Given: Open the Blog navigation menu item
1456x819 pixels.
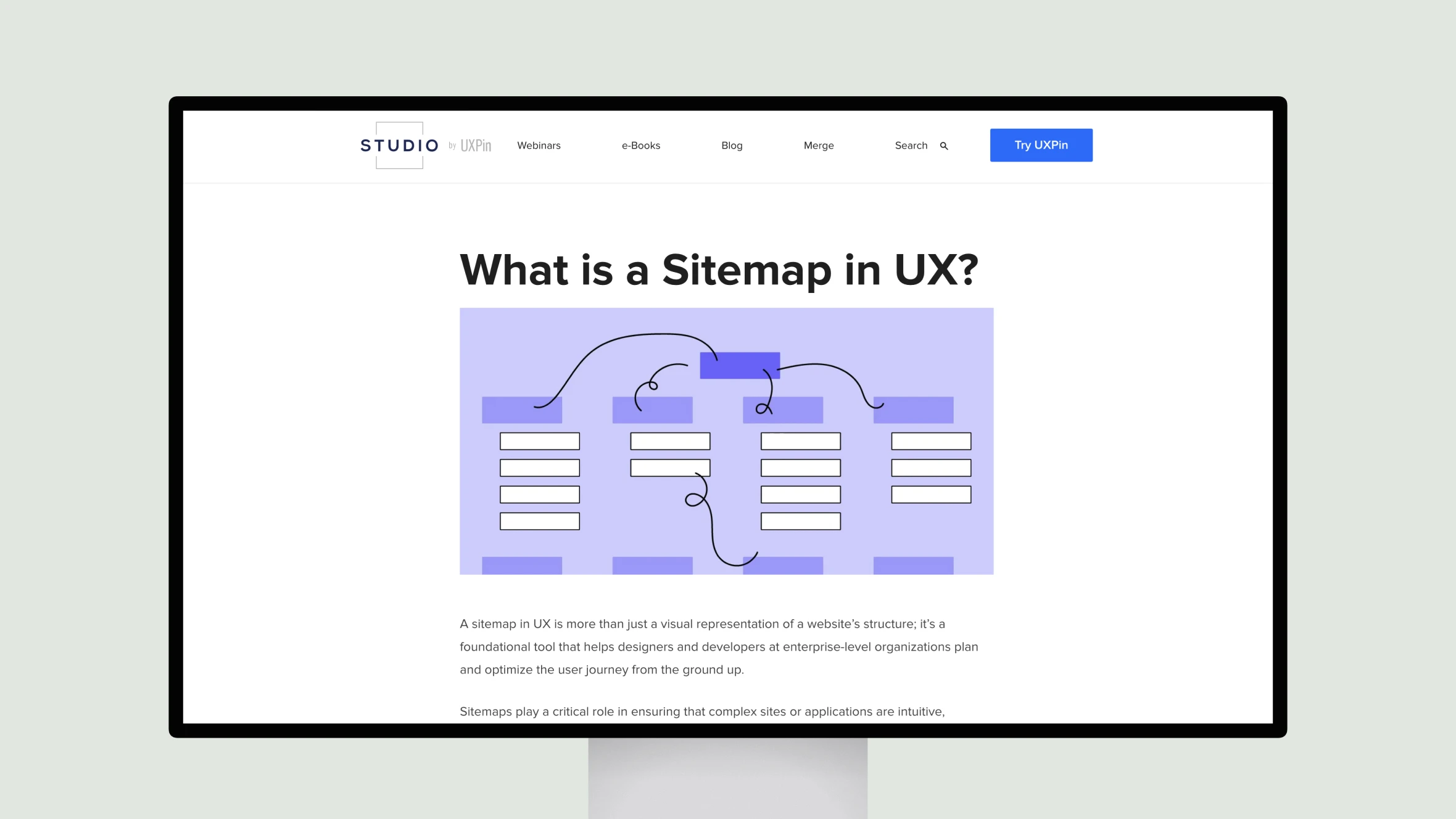Looking at the screenshot, I should tap(732, 145).
